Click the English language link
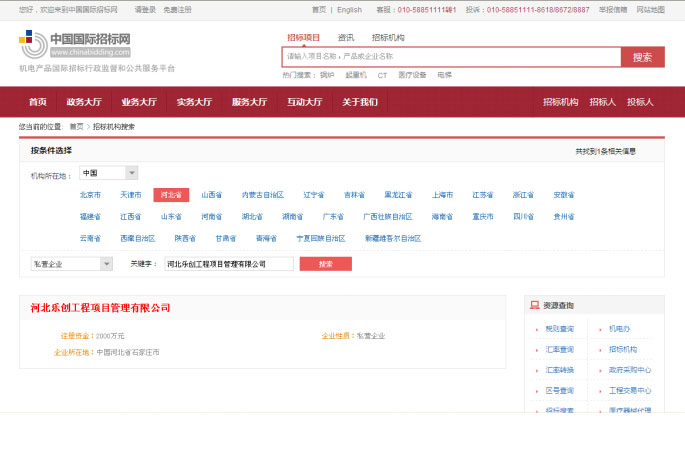 pos(349,10)
